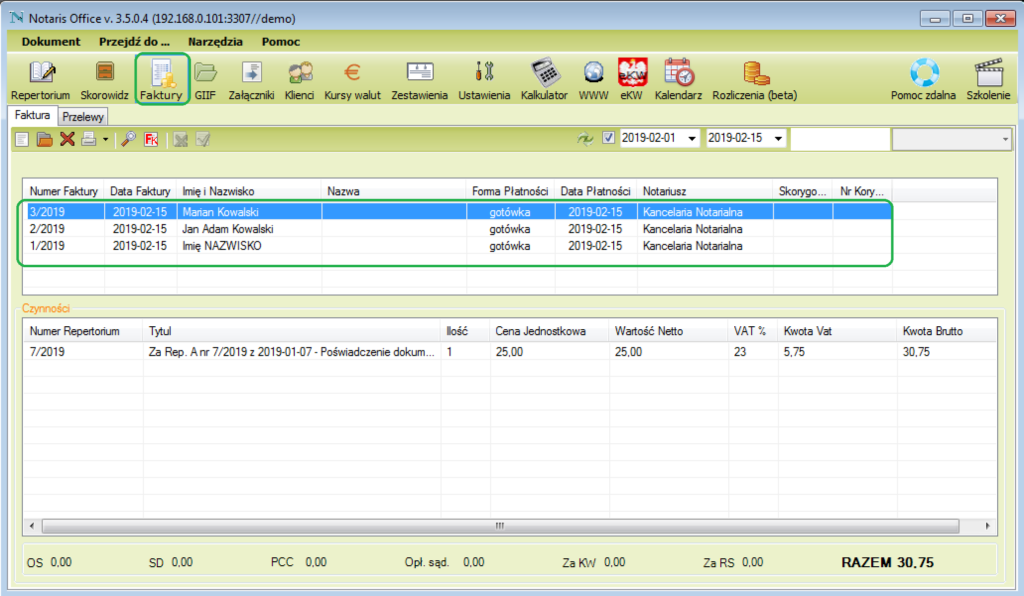
Task: Open the Faktury module
Action: 161,80
